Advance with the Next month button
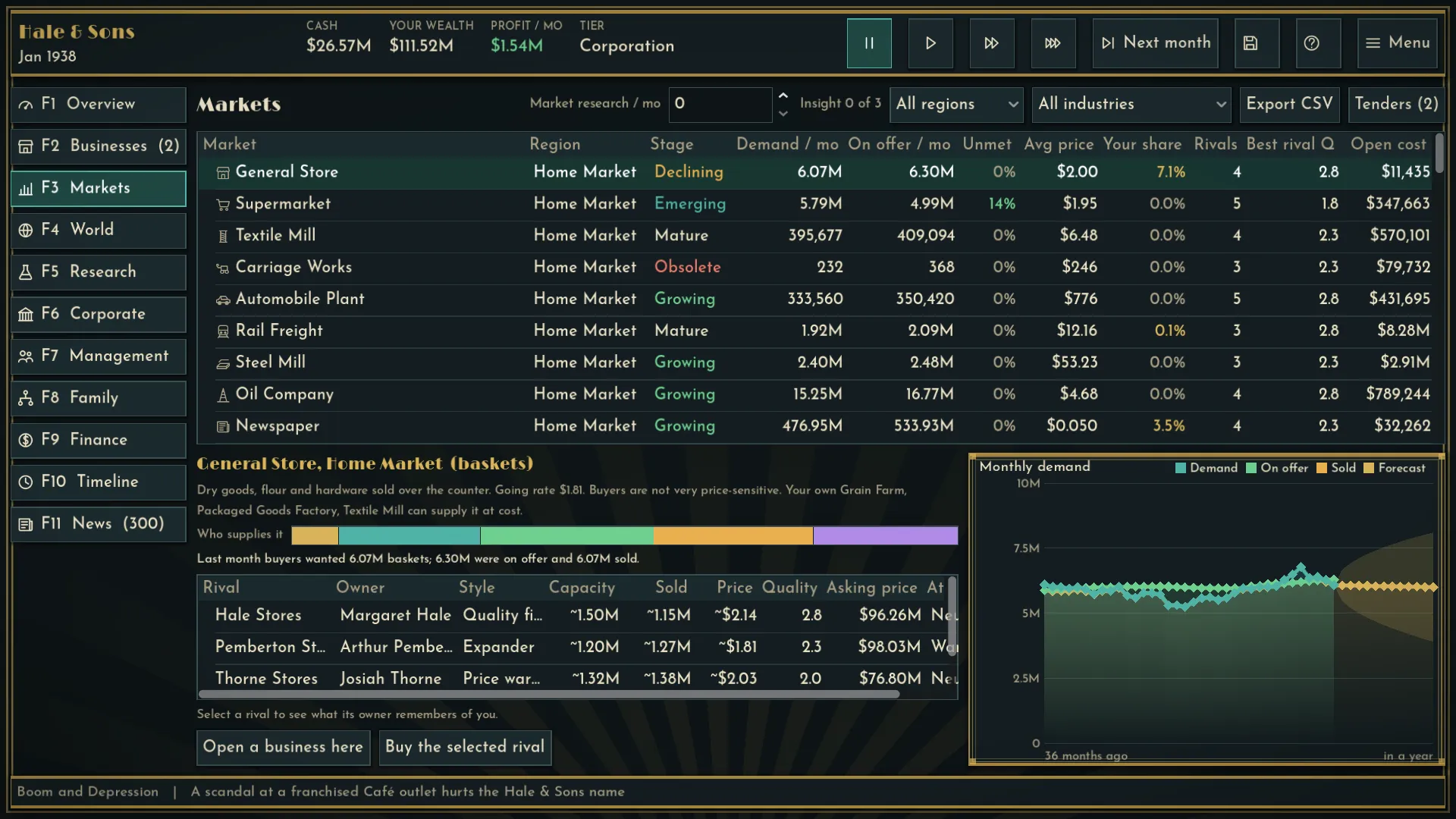1456x819 pixels. pos(1155,43)
